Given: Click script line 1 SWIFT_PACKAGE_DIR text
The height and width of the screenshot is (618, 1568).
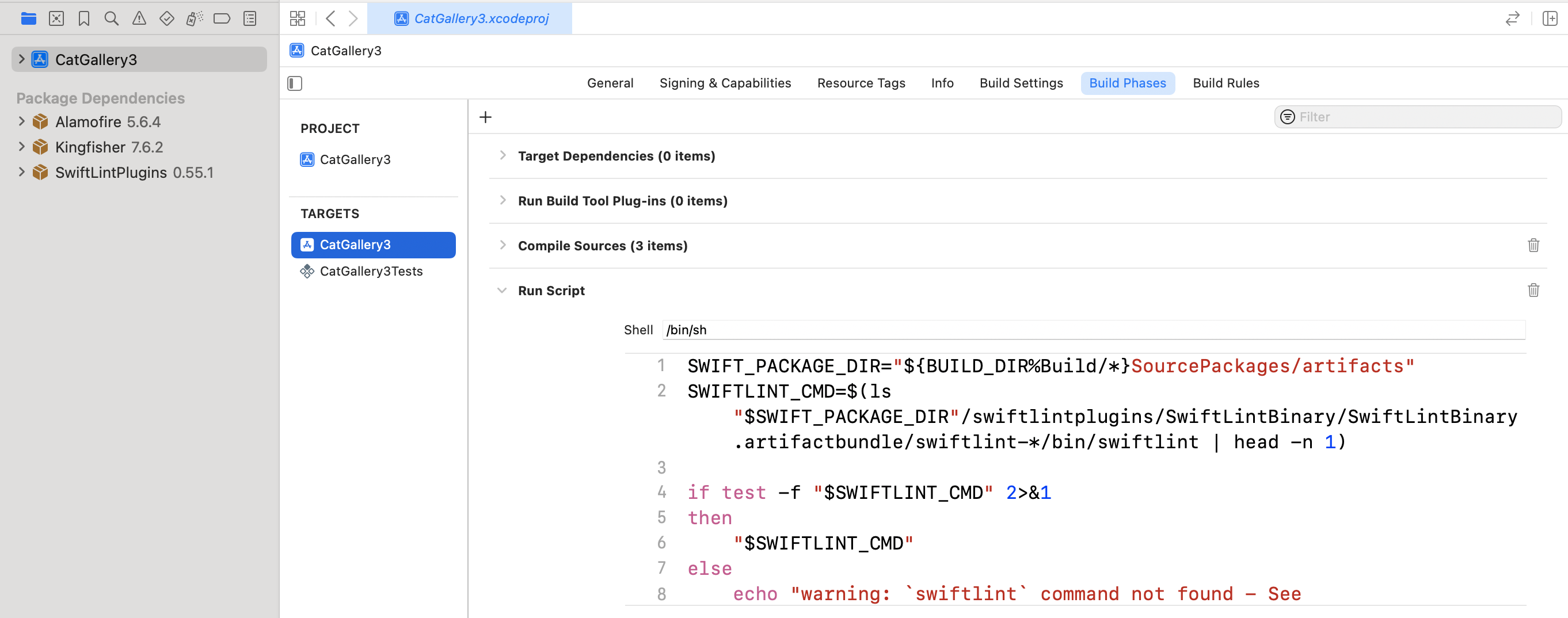Looking at the screenshot, I should pyautogui.click(x=1051, y=366).
